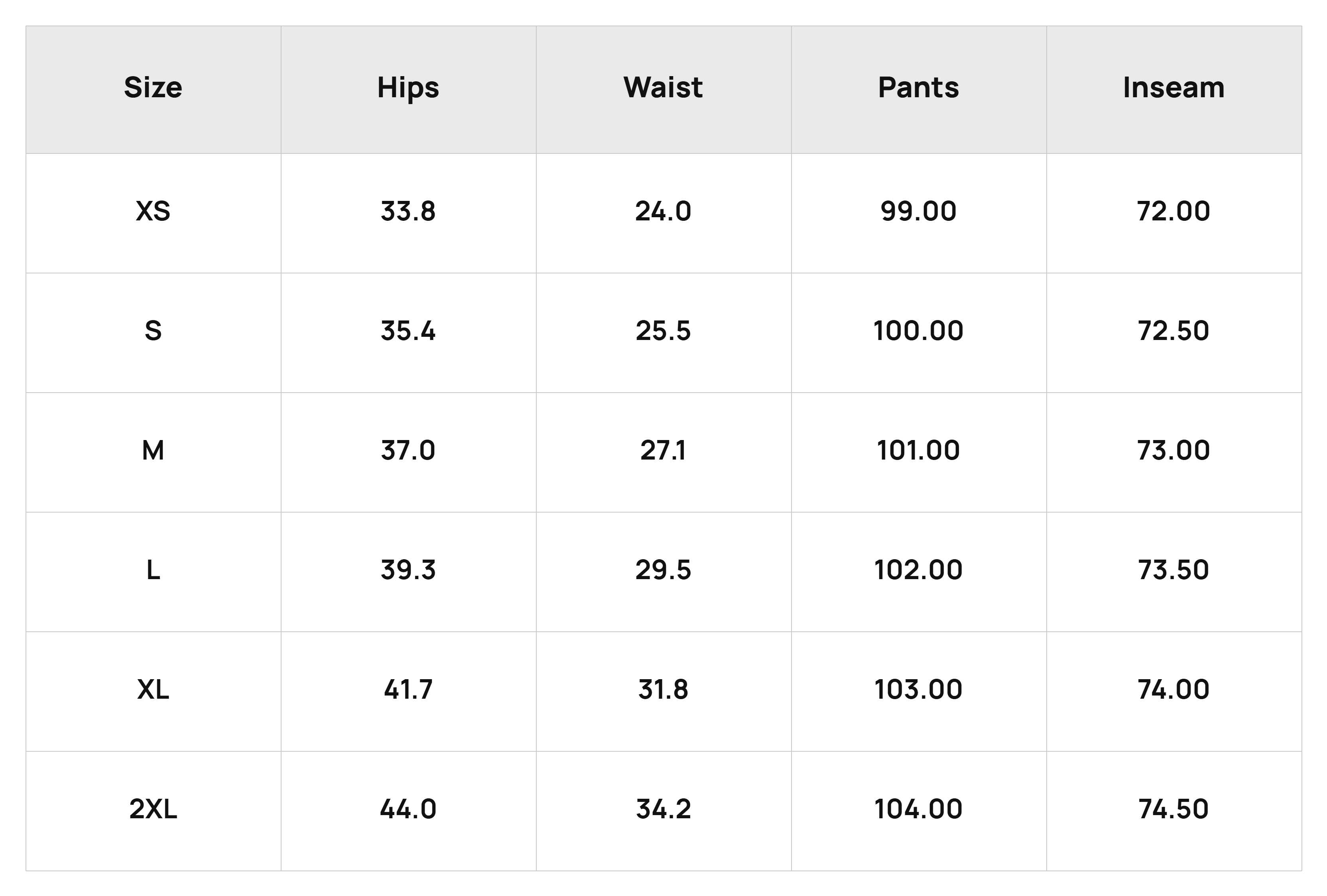Click inseam value 72.00
This screenshot has width=1327, height=896.
[x=1174, y=212]
